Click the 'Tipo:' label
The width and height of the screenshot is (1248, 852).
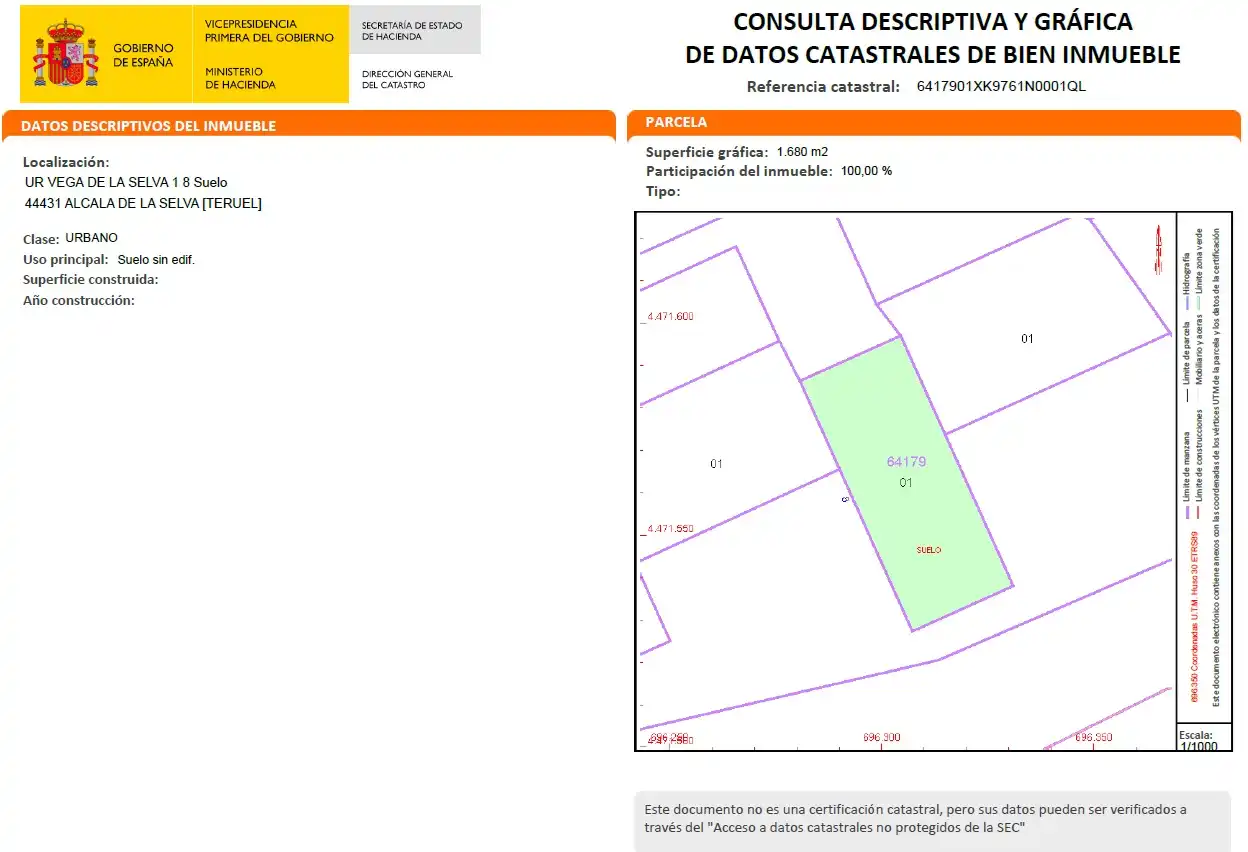pyautogui.click(x=663, y=191)
